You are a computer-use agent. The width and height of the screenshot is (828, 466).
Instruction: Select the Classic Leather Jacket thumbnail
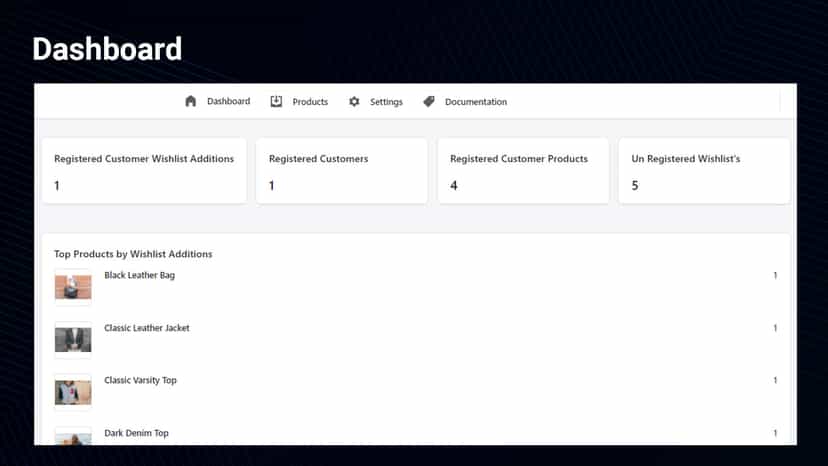(x=73, y=340)
